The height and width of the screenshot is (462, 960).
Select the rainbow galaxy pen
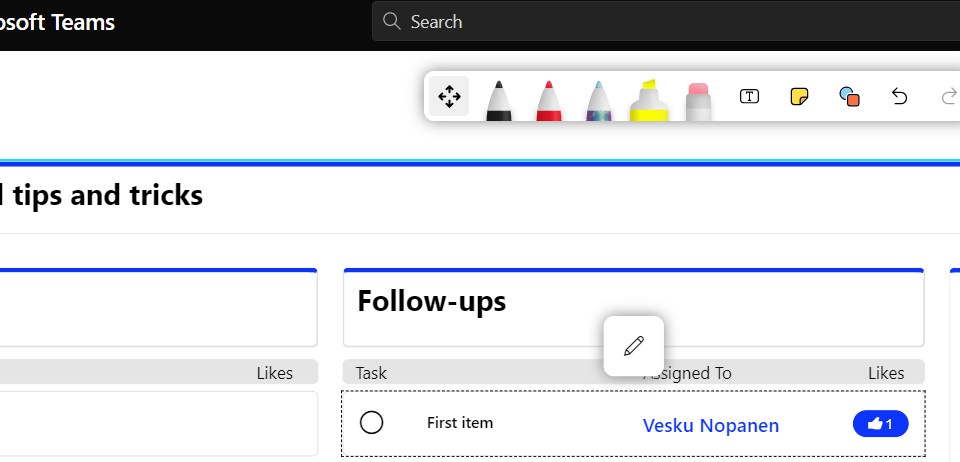[598, 100]
